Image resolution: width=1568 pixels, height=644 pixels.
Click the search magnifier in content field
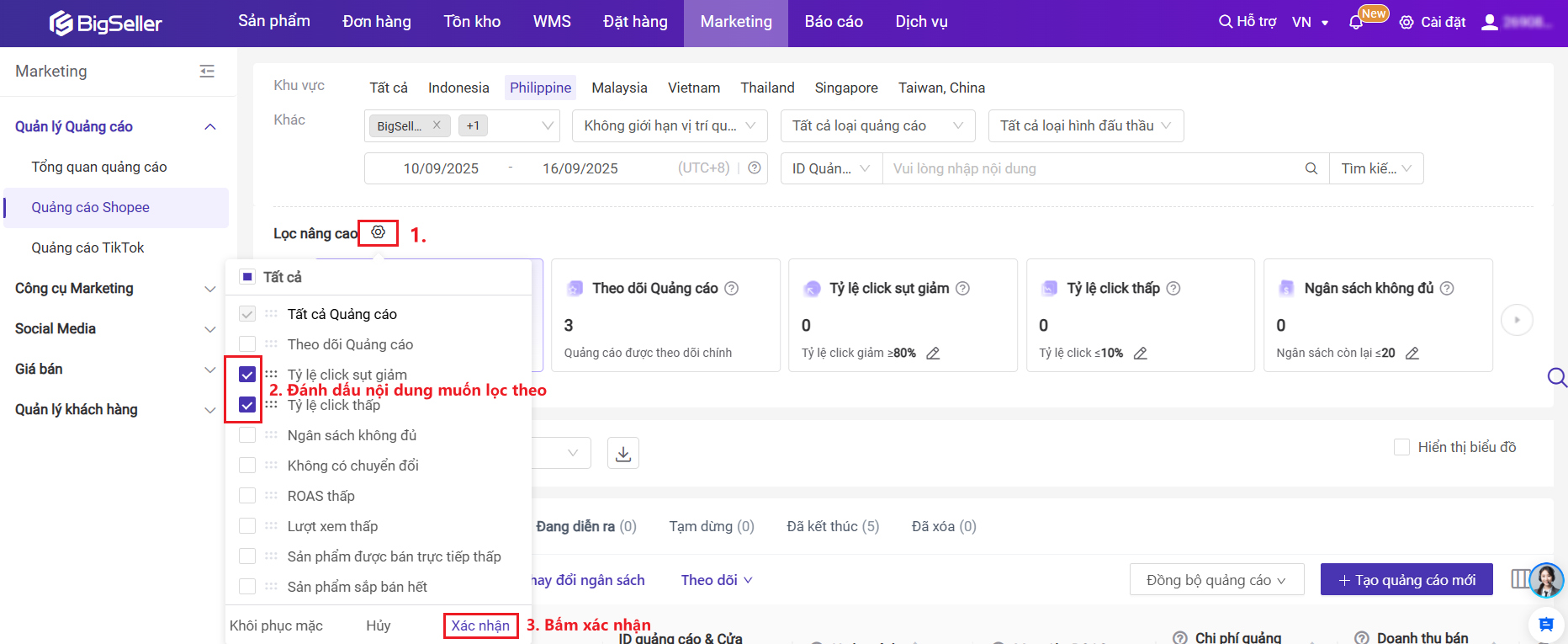tap(1311, 168)
